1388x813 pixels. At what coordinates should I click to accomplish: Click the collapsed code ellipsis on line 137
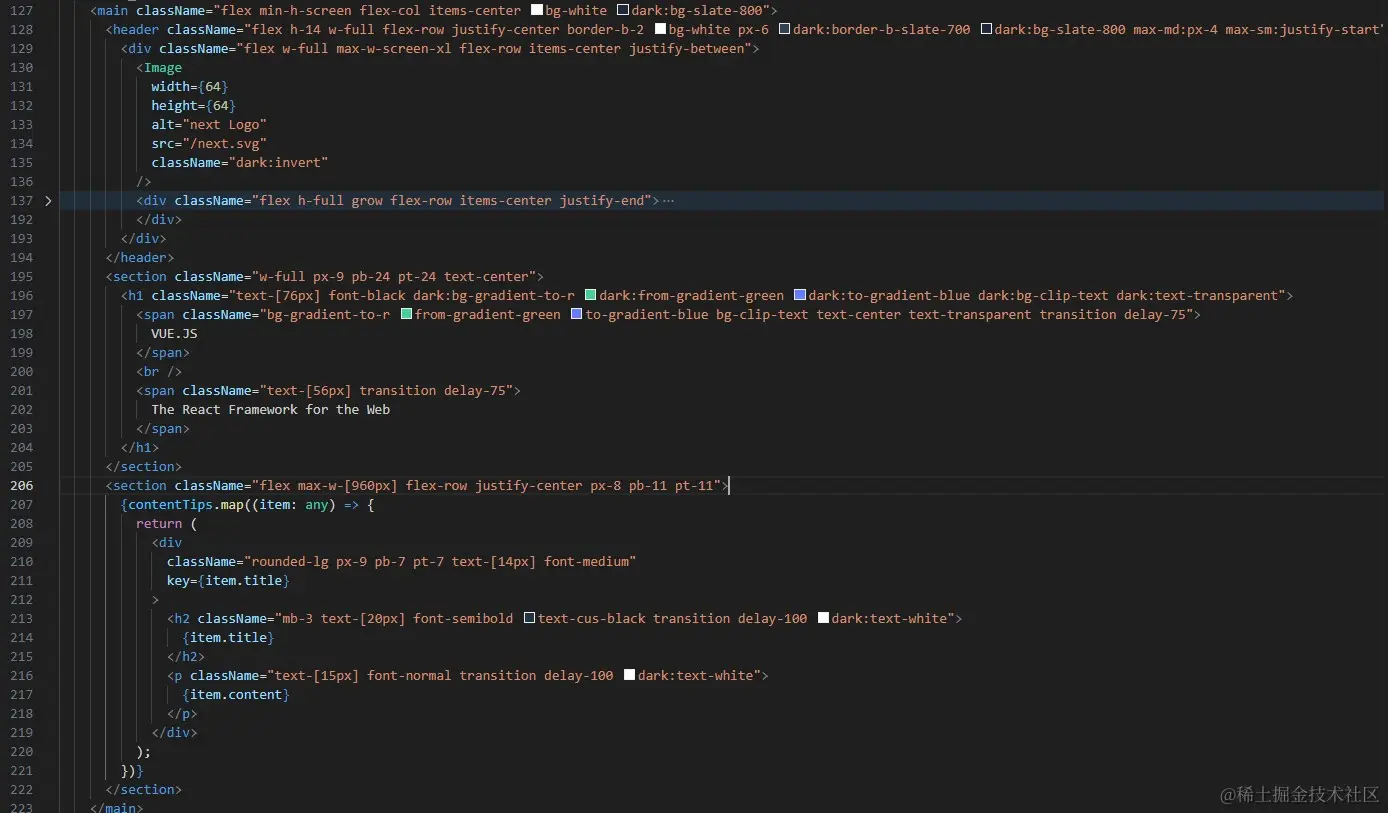(x=668, y=201)
